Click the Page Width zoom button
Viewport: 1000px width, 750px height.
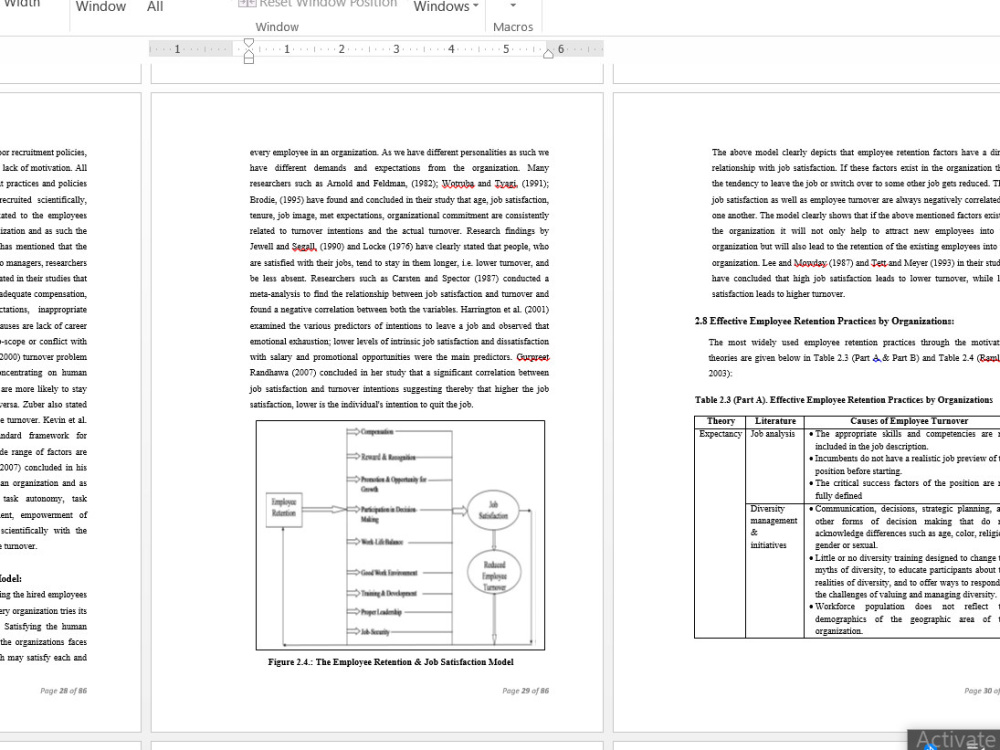(x=22, y=3)
